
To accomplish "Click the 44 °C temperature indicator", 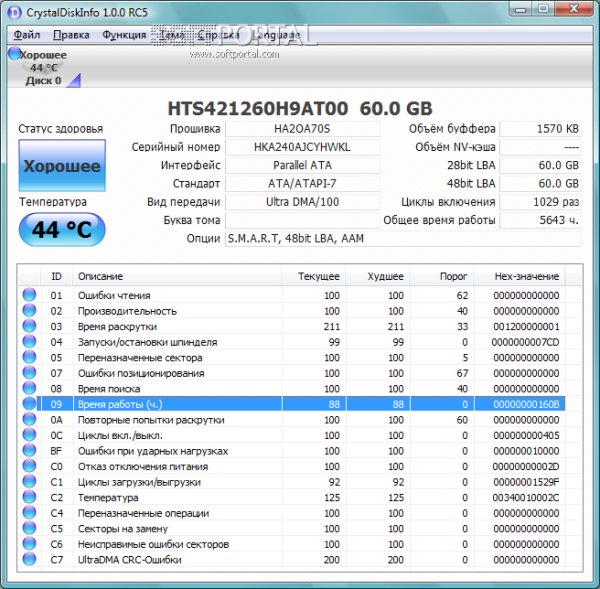I will (x=62, y=230).
